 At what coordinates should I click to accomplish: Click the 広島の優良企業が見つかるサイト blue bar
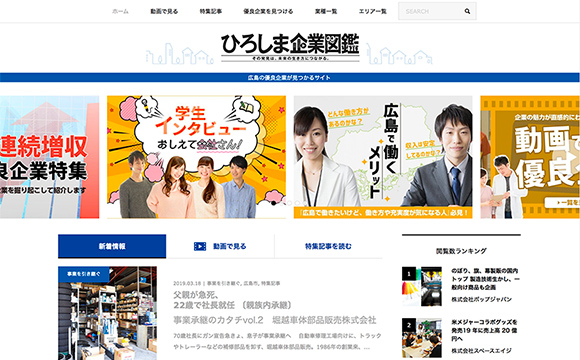click(290, 77)
